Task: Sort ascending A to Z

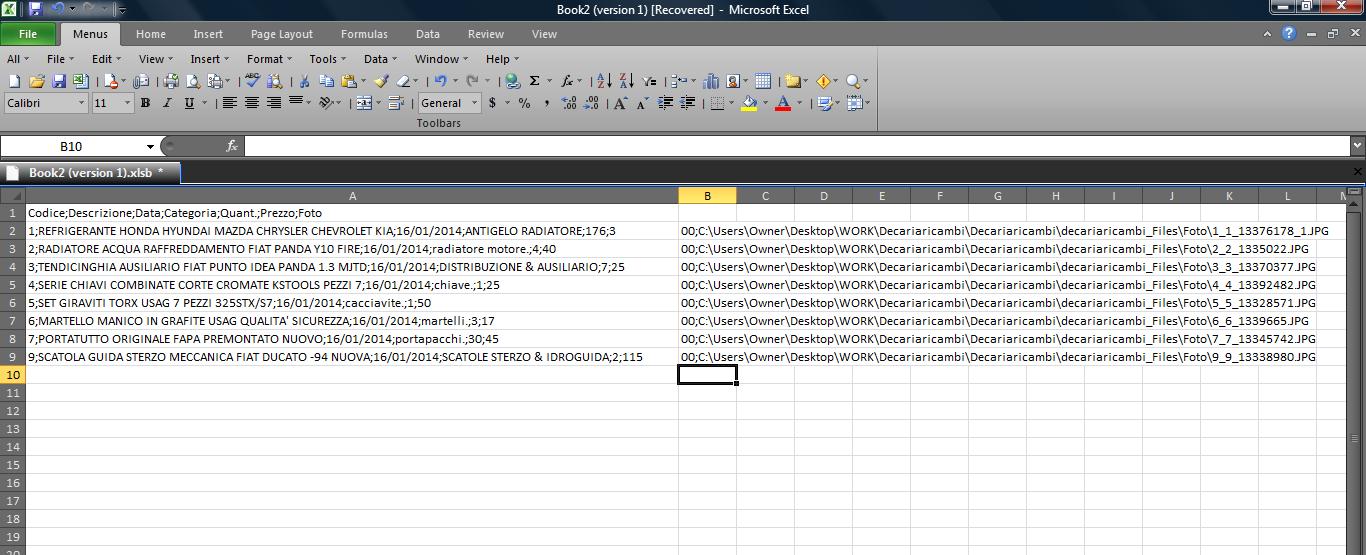Action: tap(605, 81)
